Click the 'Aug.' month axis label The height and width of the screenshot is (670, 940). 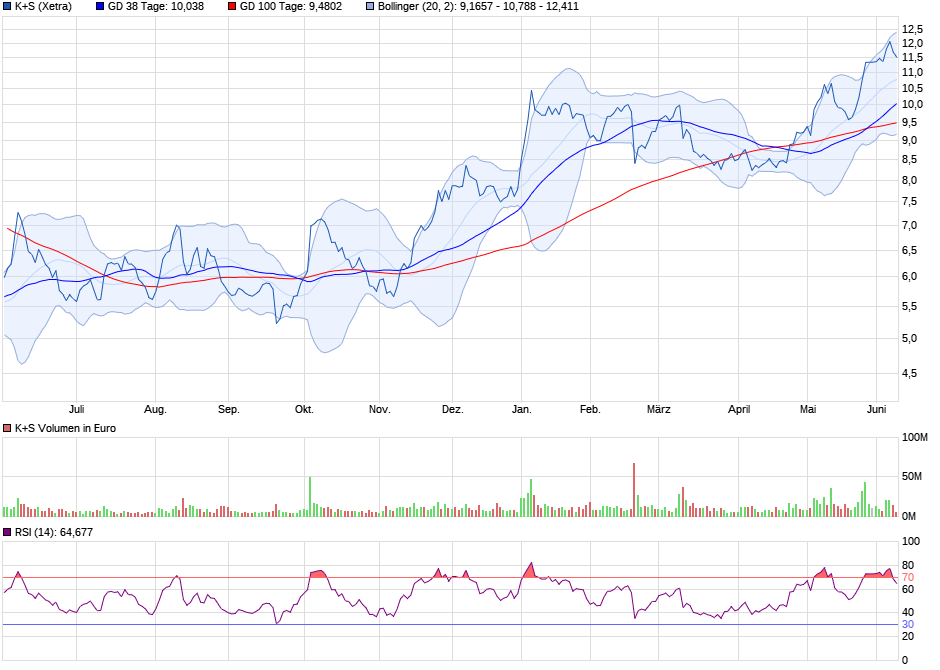[x=155, y=409]
